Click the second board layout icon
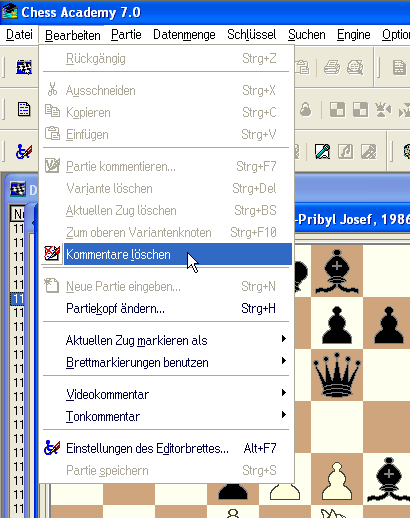 (360, 110)
